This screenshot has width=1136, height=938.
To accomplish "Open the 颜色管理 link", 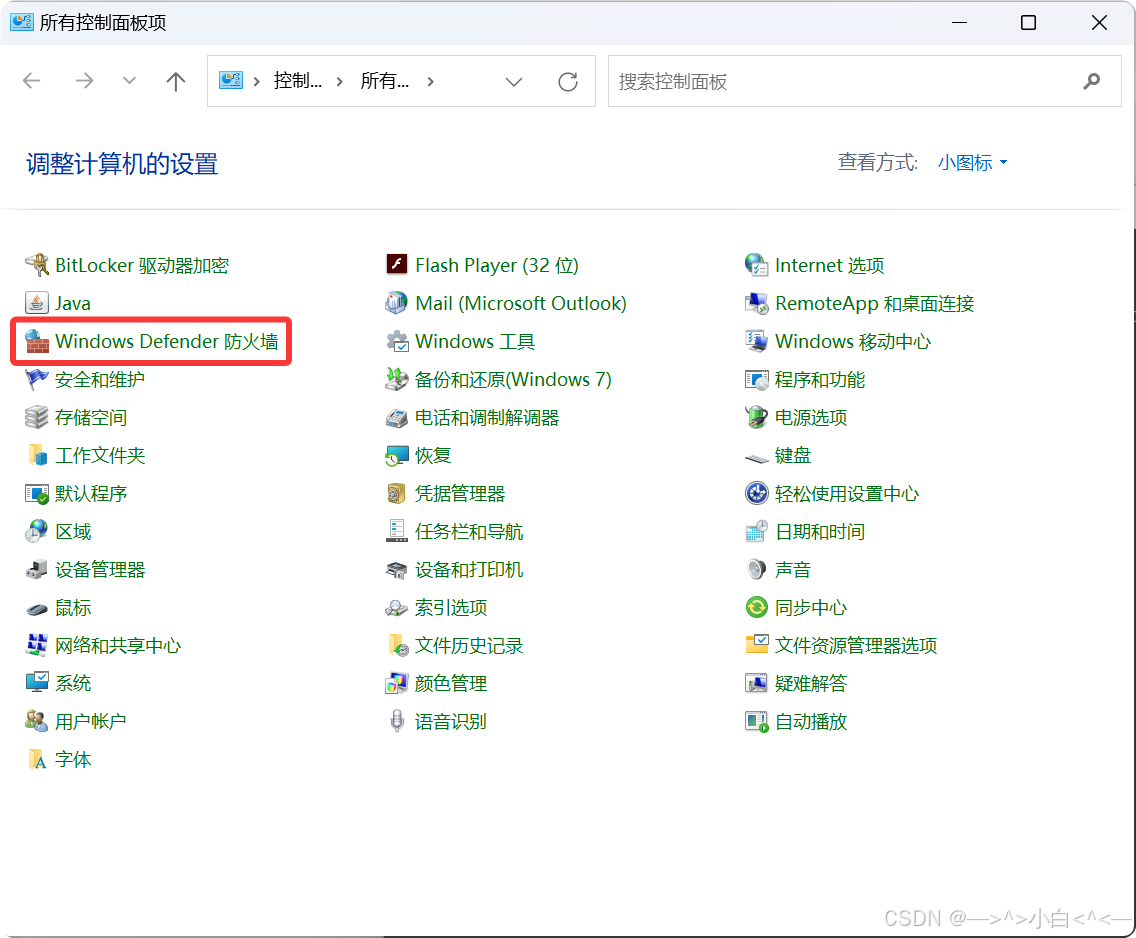I will click(451, 683).
